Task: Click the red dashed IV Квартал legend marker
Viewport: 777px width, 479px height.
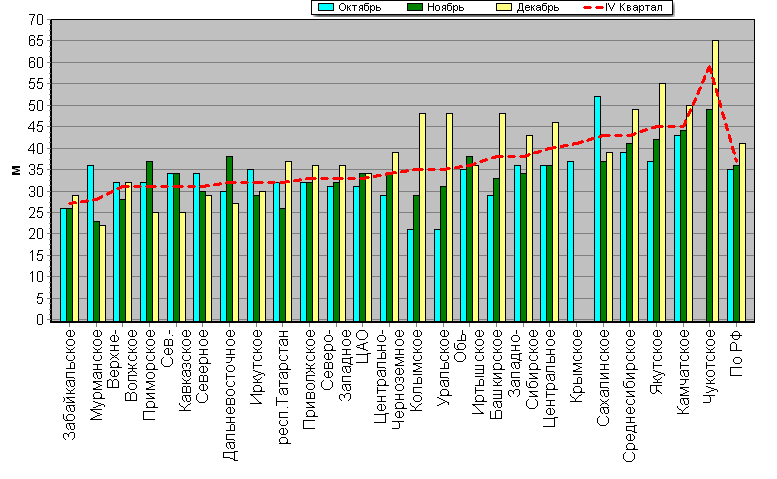Action: coord(594,7)
